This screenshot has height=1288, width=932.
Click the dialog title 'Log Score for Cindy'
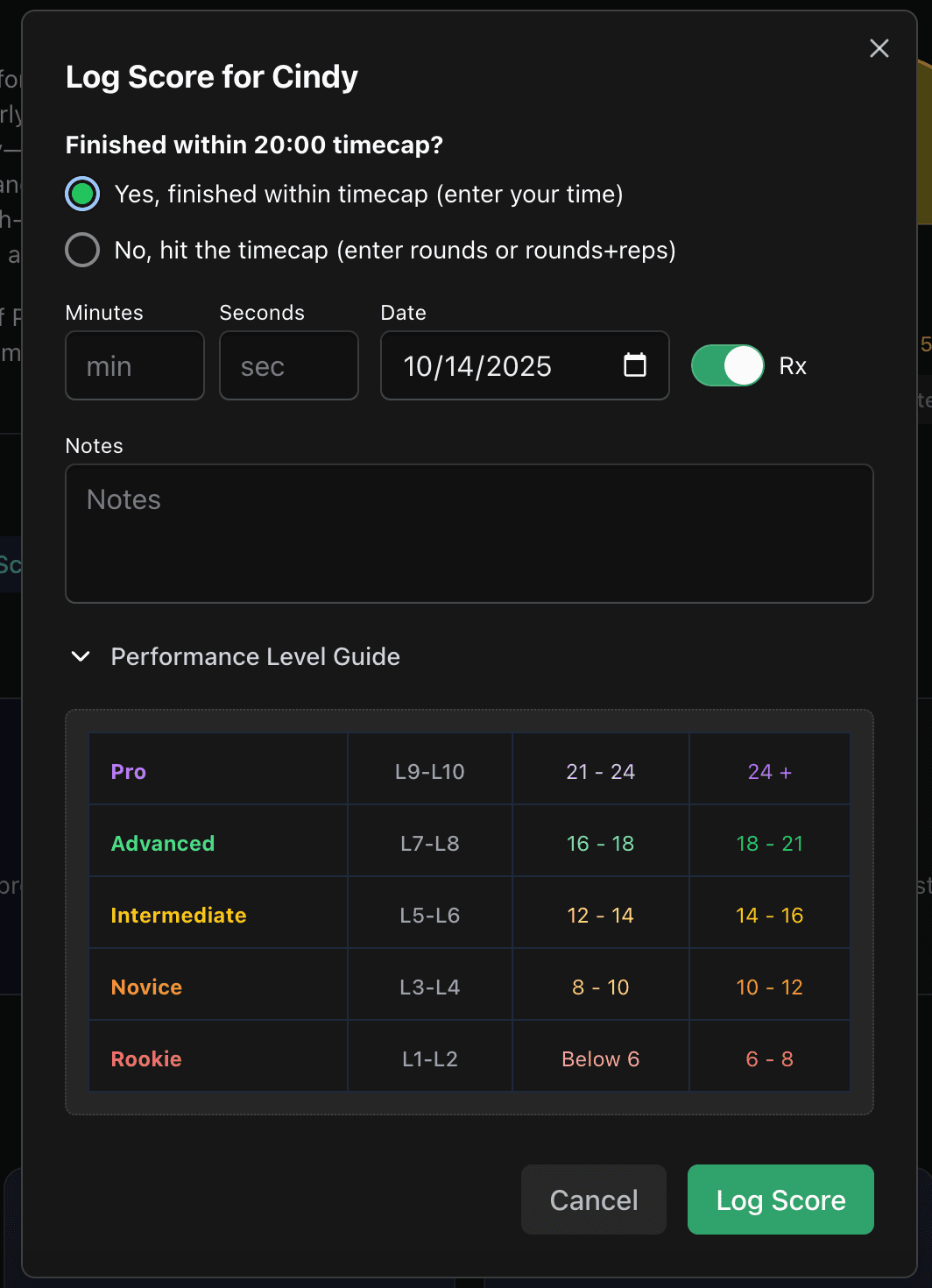coord(211,77)
